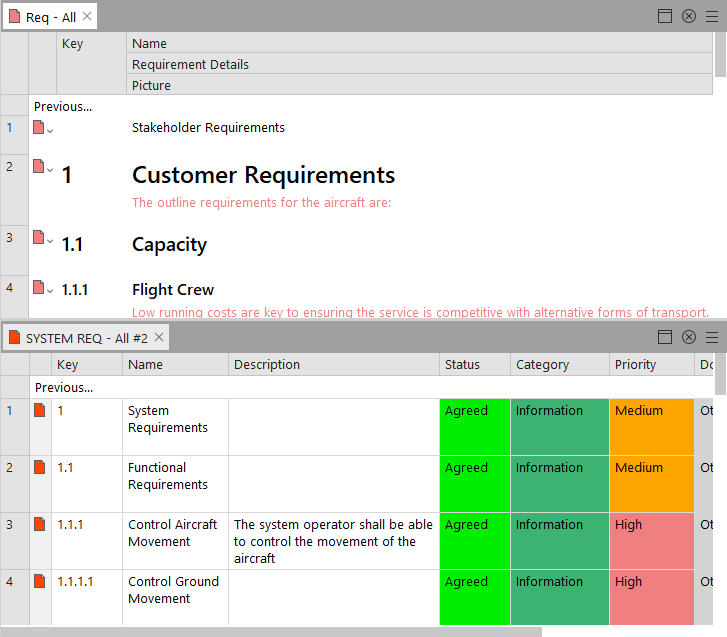This screenshot has width=727, height=637.
Task: Click the Control Aircraft Movement name cell
Action: pos(175,541)
